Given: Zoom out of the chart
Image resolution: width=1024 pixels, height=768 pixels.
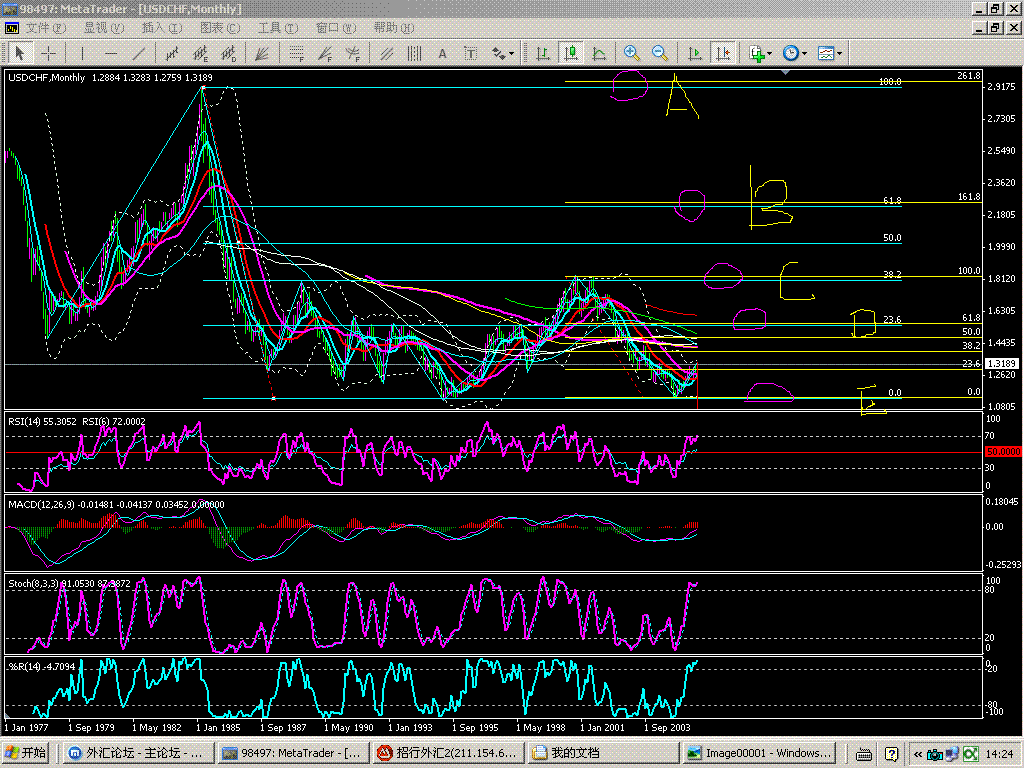Looking at the screenshot, I should [659, 53].
